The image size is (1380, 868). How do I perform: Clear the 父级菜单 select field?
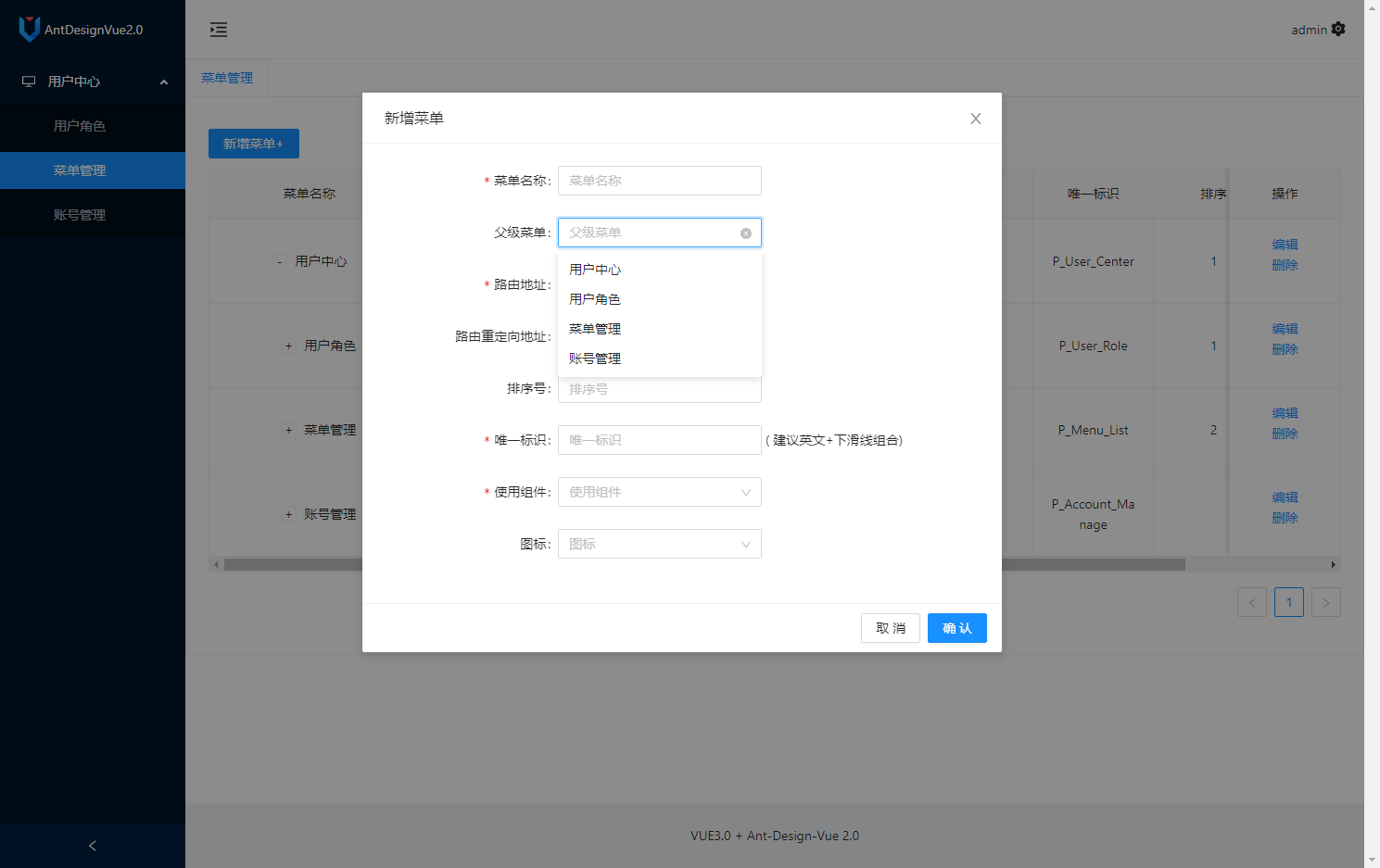746,233
